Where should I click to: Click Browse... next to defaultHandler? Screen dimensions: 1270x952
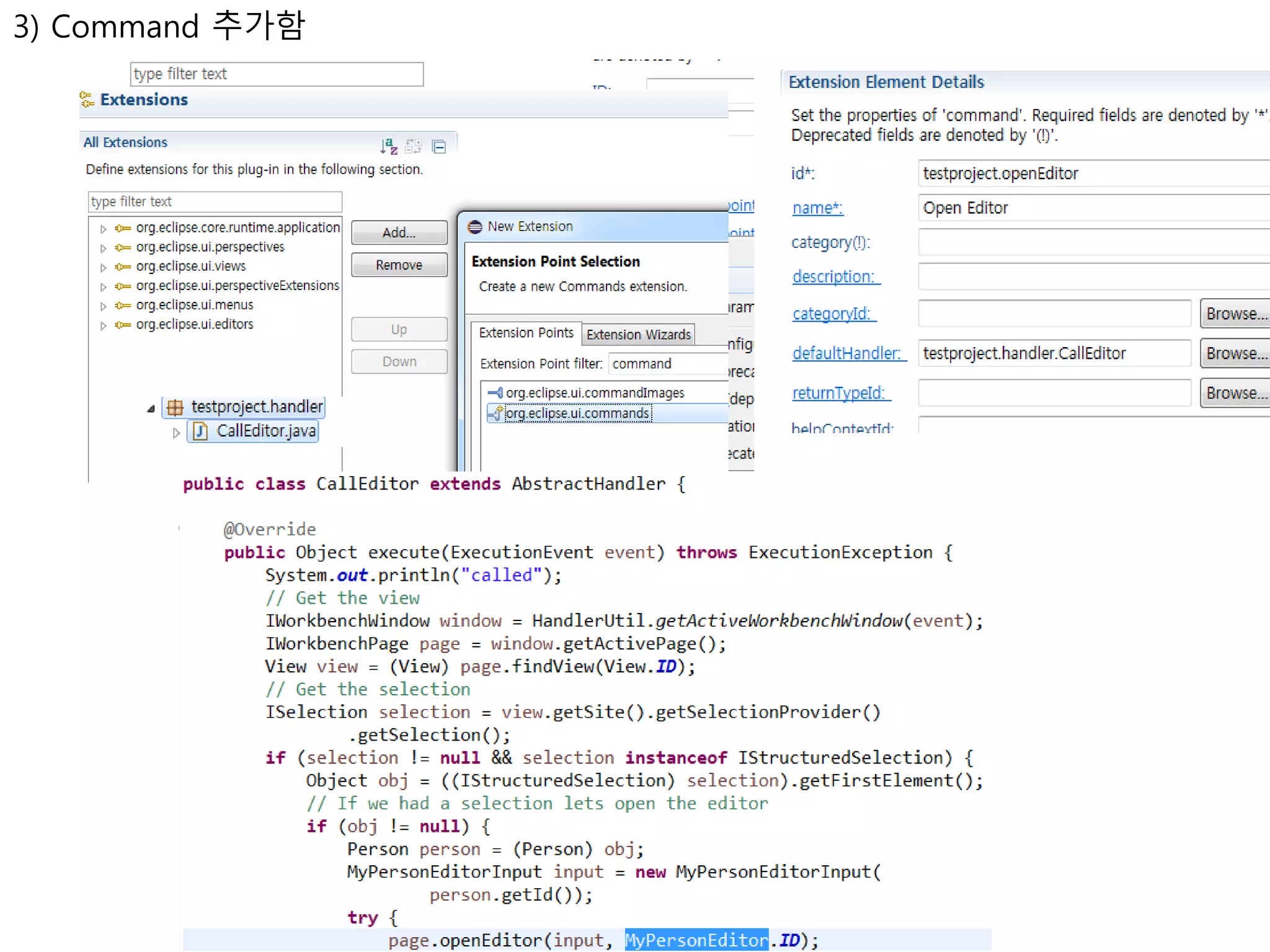1235,353
